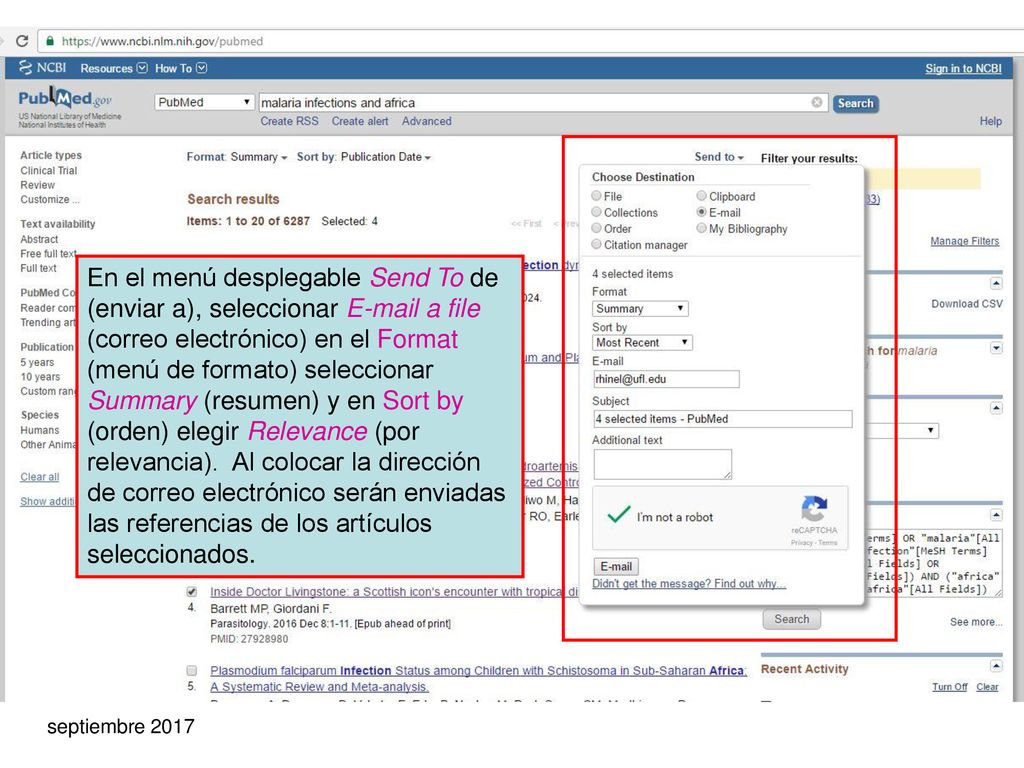Open the Send to dropdown
The image size is (1024, 768).
pos(719,157)
